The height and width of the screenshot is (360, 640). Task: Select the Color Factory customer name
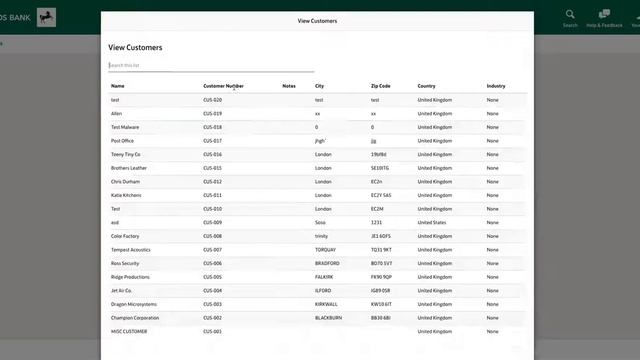[125, 236]
